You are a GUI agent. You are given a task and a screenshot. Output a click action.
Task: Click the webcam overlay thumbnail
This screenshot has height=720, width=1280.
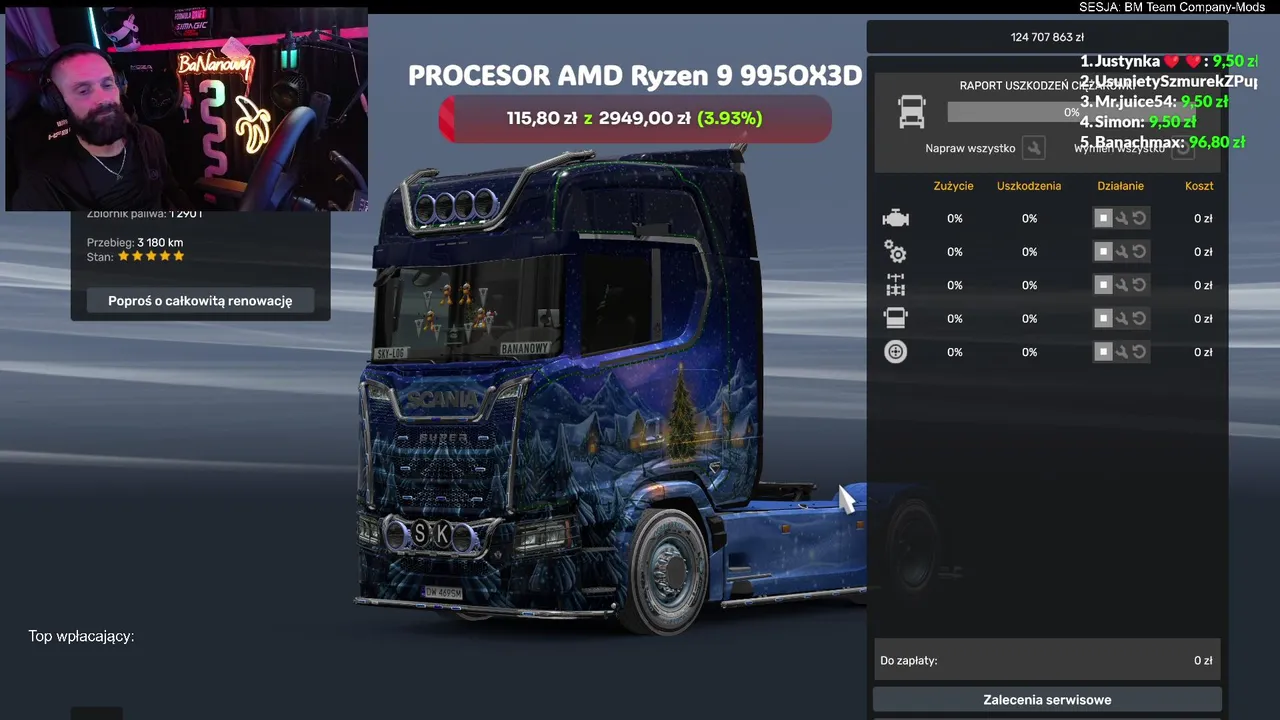coord(186,110)
